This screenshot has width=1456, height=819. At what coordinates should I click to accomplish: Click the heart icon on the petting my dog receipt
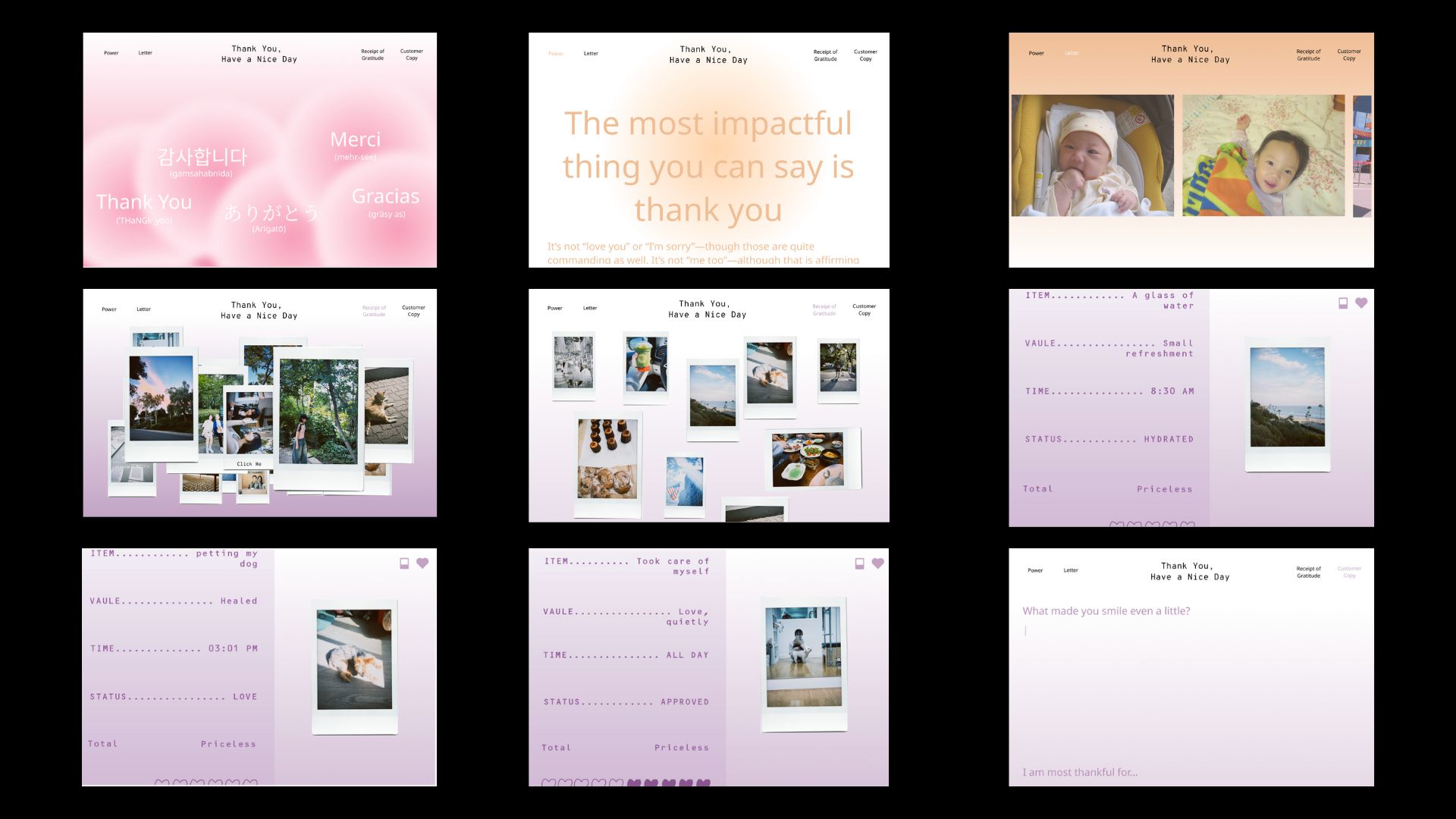(x=423, y=563)
